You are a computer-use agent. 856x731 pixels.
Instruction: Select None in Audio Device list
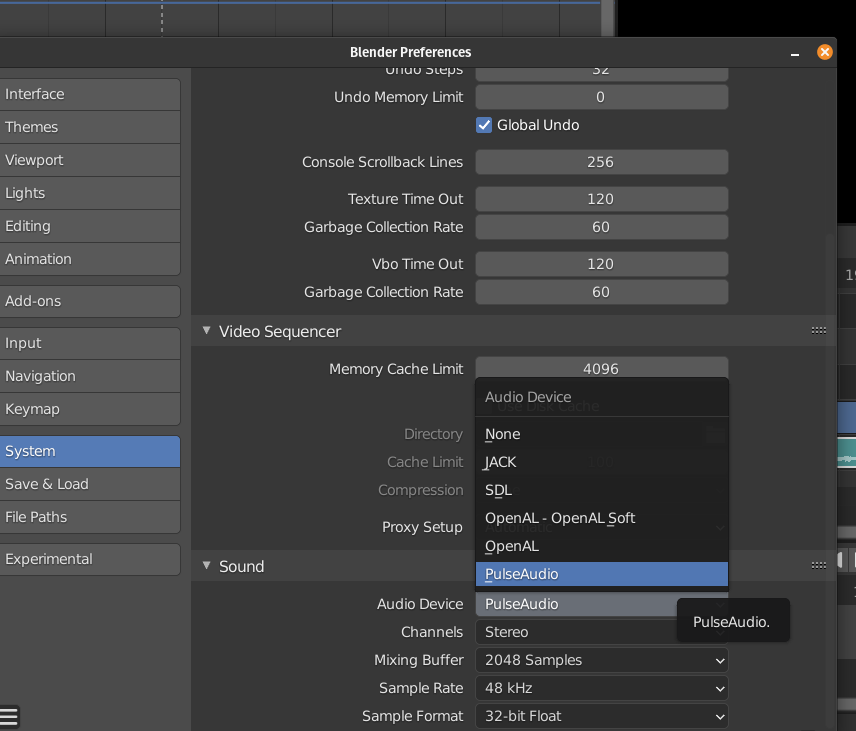pyautogui.click(x=602, y=434)
